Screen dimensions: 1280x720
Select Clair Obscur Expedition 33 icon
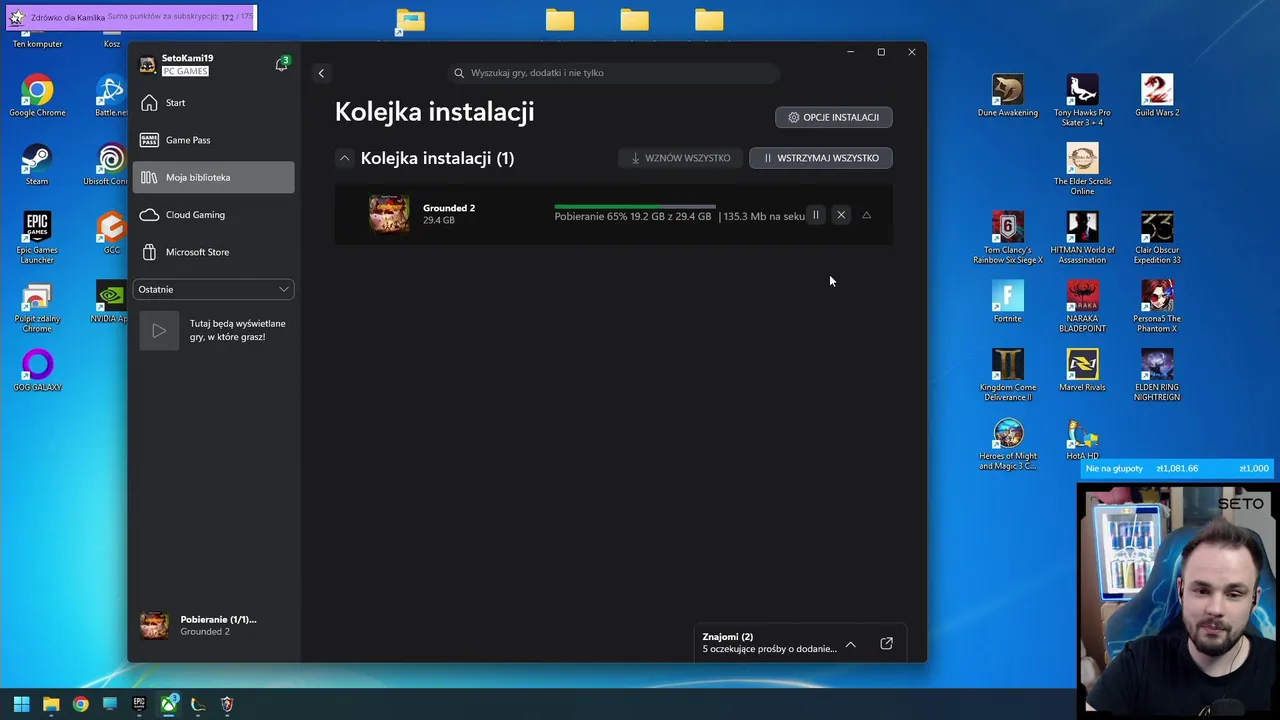1157,238
